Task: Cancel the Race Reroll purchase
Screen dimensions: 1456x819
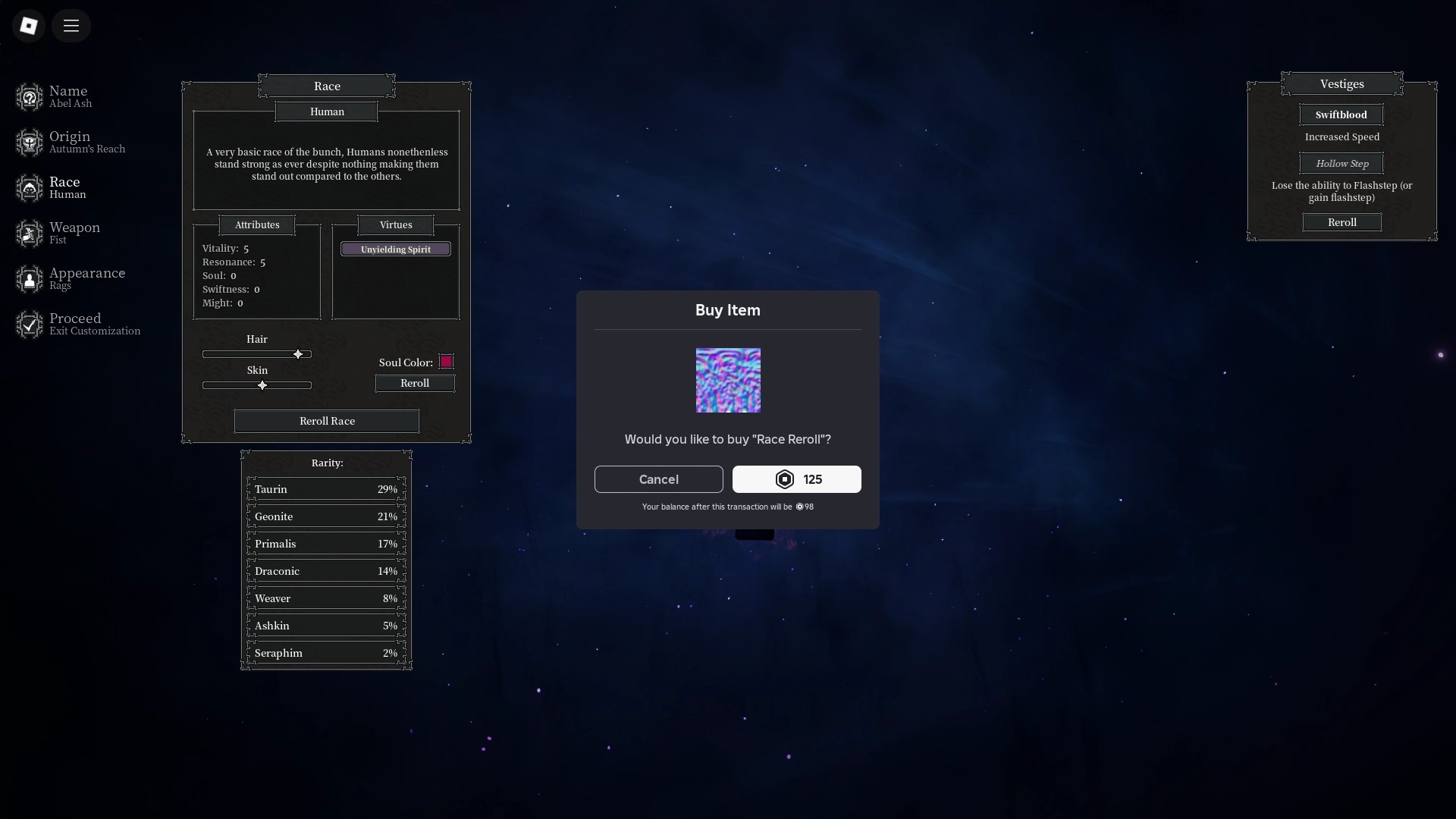Action: (658, 479)
